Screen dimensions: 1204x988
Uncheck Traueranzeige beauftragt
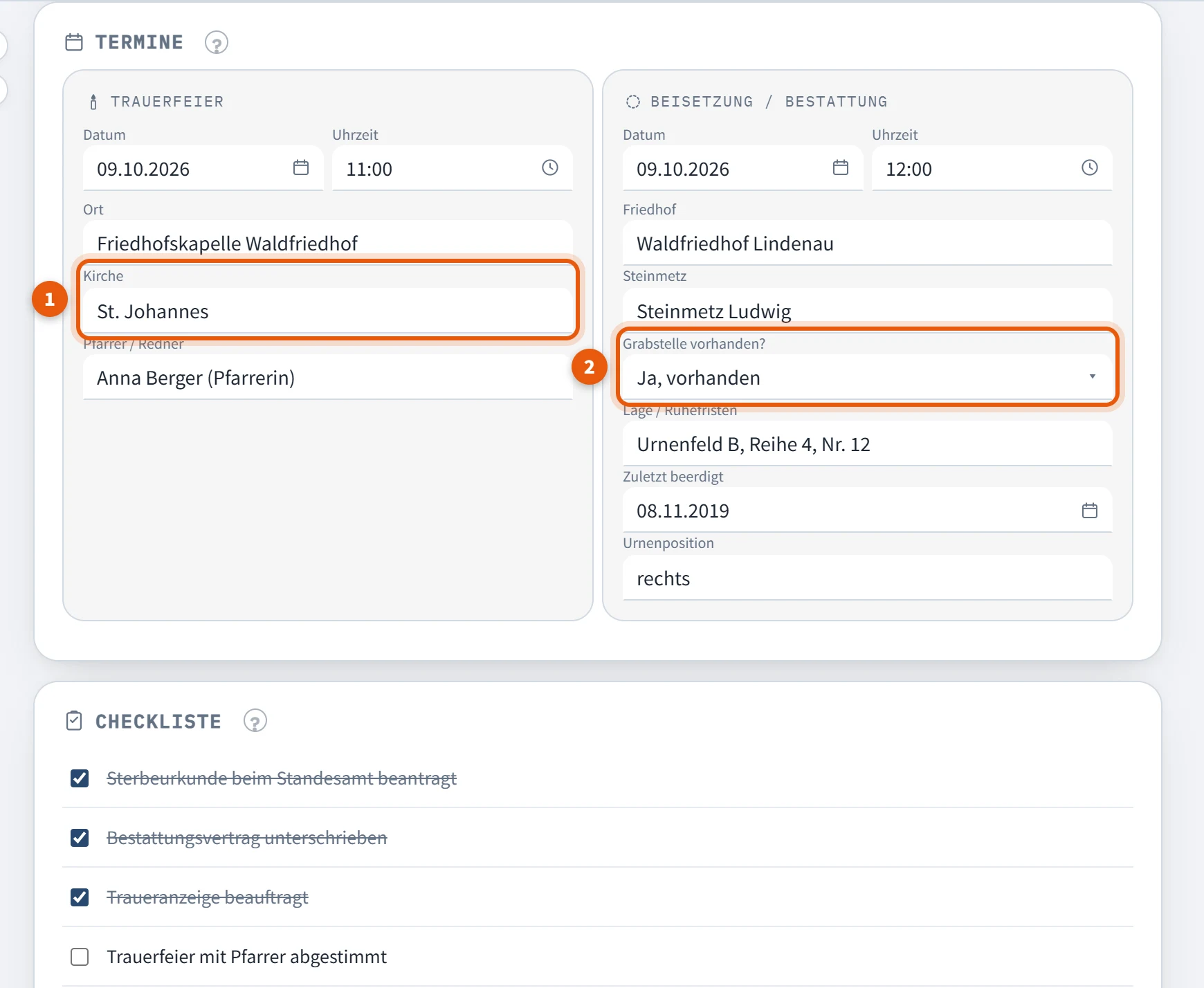coord(80,897)
